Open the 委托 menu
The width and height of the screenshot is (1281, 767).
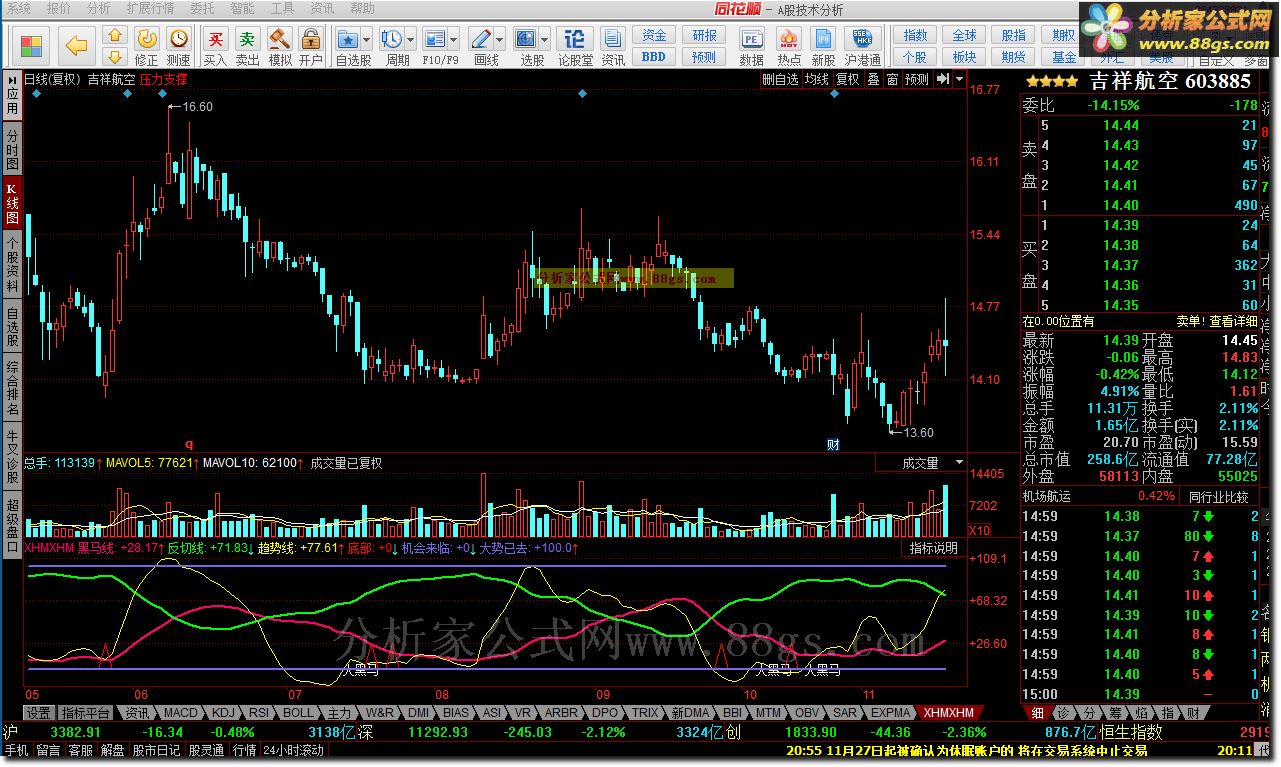[202, 8]
